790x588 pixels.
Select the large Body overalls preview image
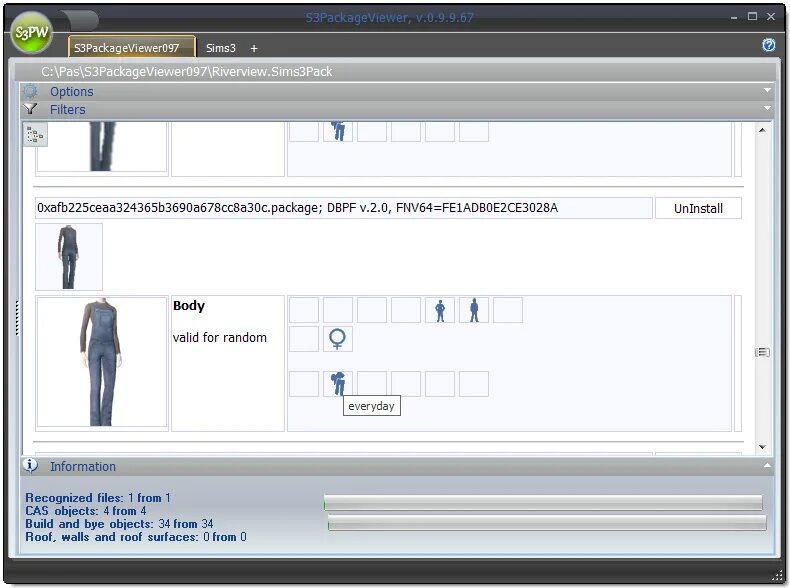(x=102, y=362)
